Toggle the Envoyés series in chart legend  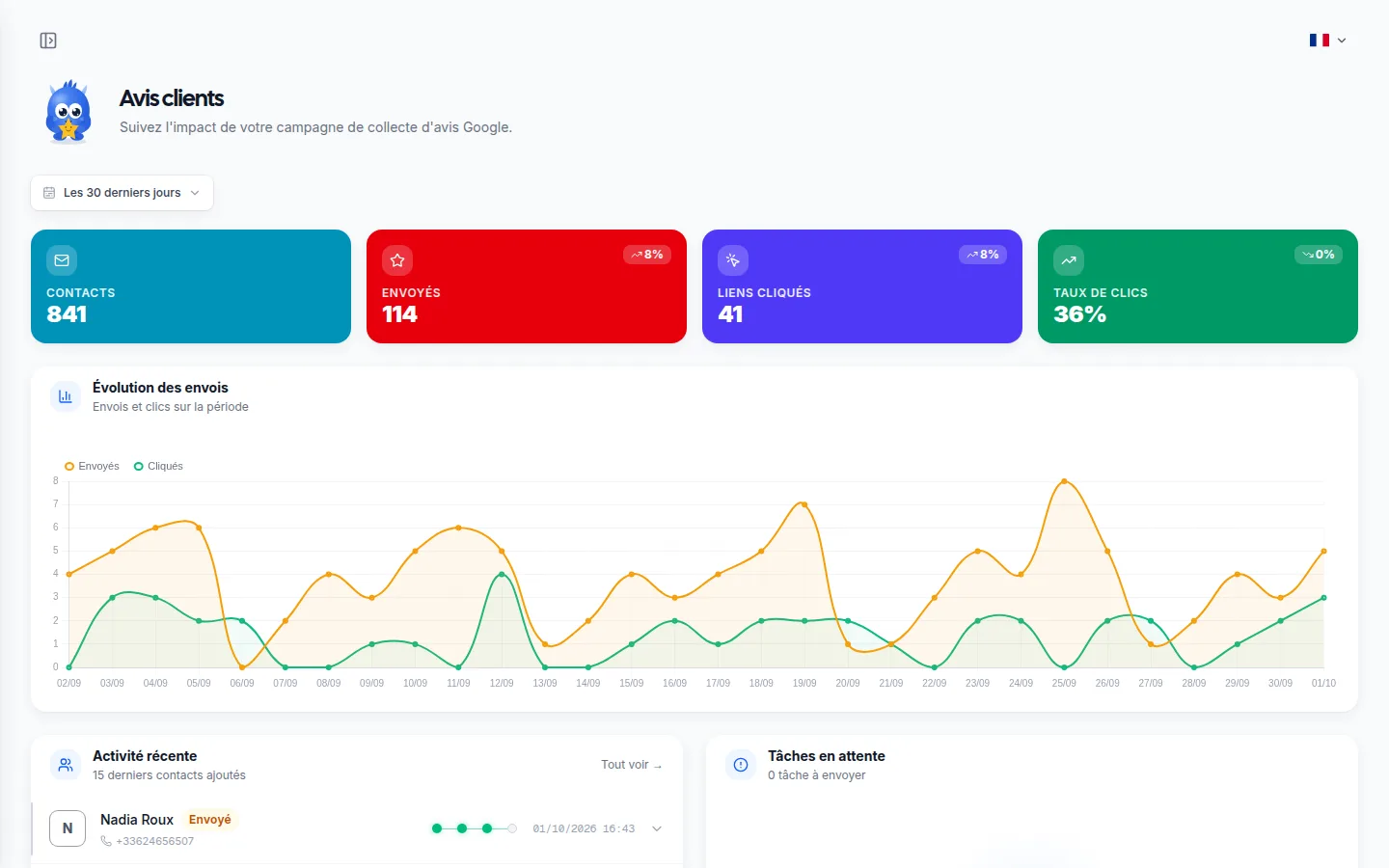92,466
